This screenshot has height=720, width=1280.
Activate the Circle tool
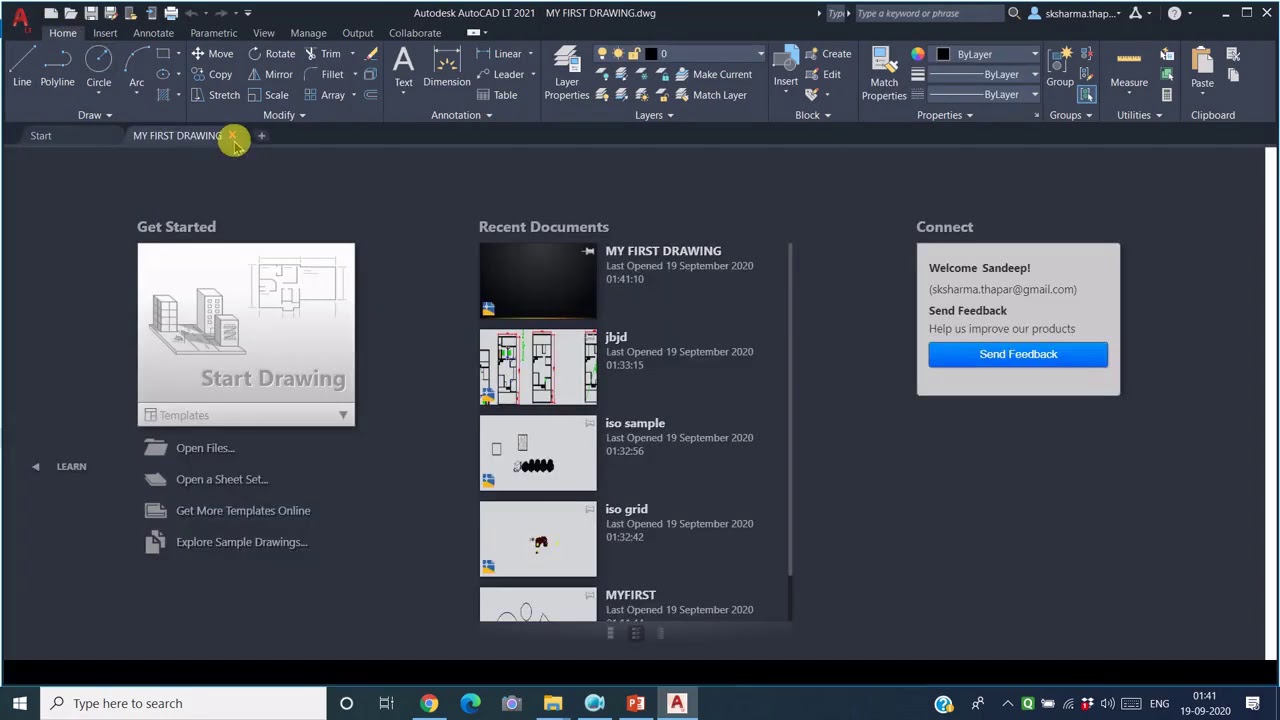tap(98, 68)
